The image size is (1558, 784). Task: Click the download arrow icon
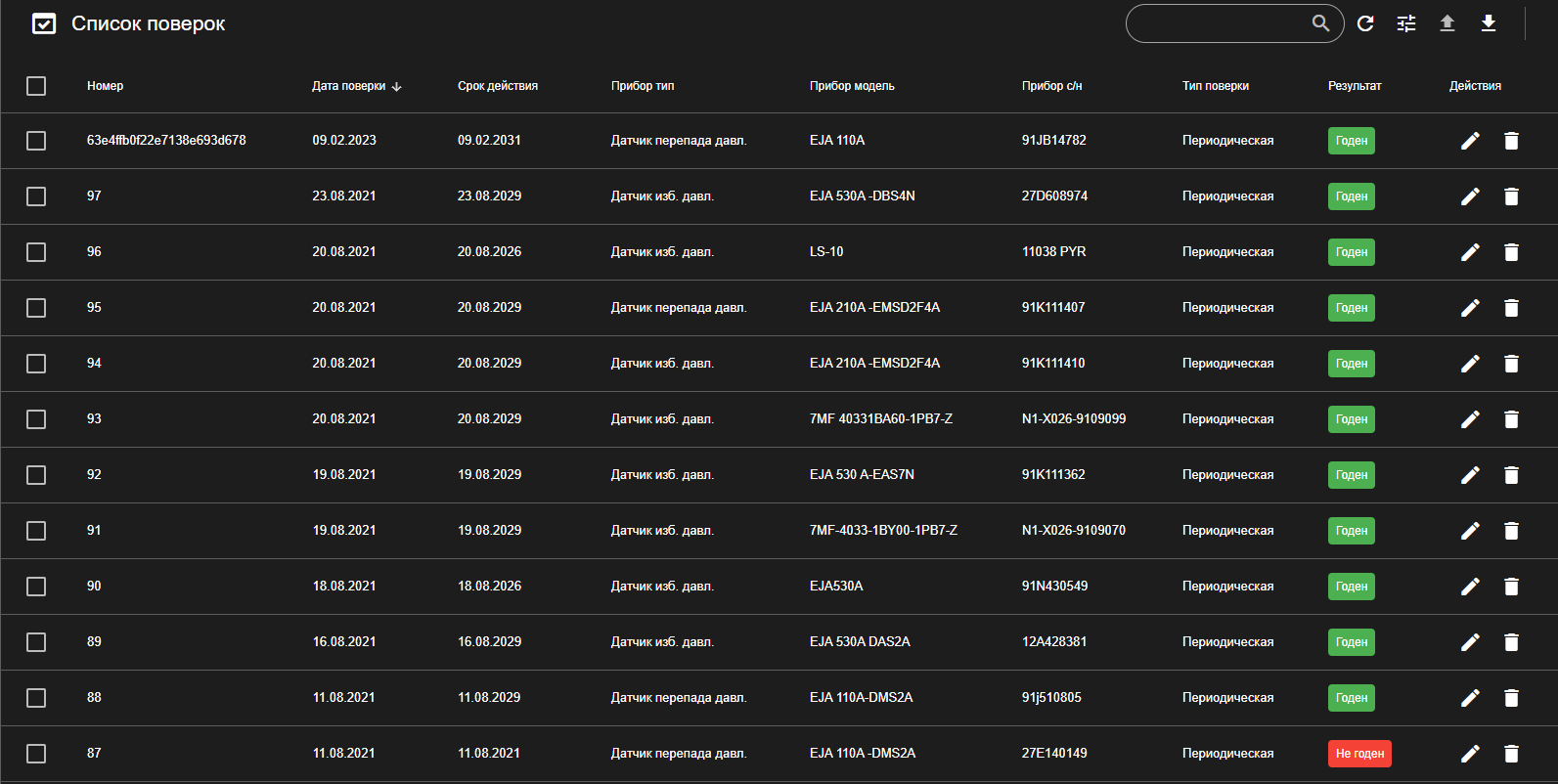pyautogui.click(x=1489, y=23)
